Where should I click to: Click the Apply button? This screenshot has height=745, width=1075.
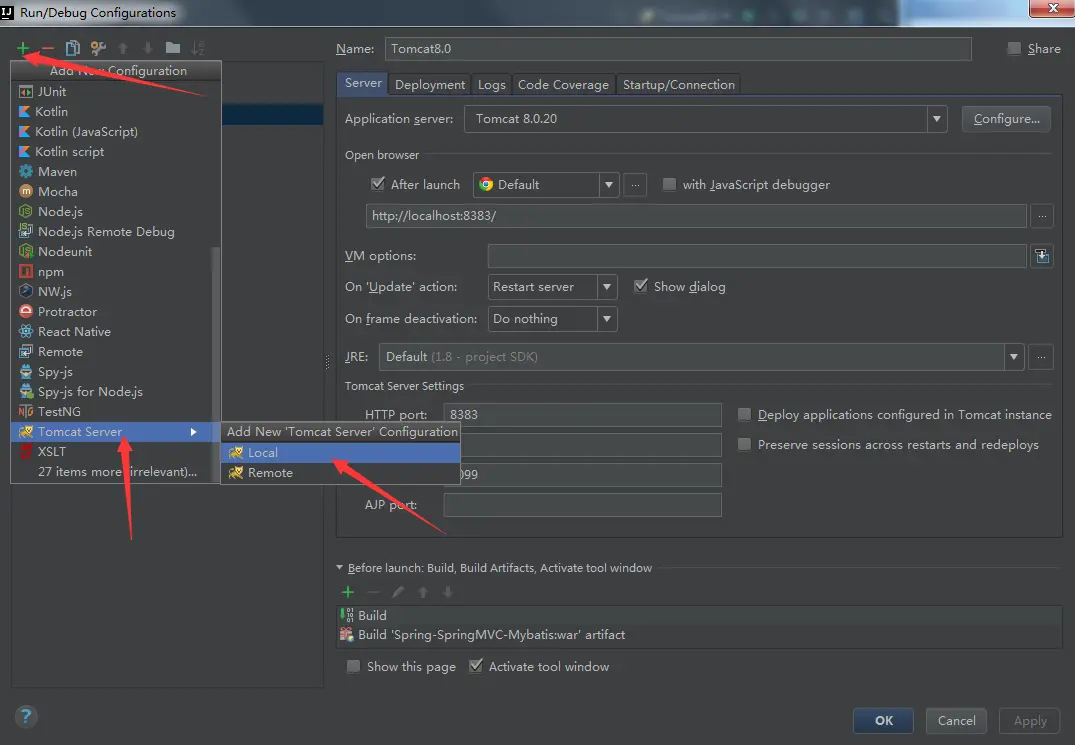pyautogui.click(x=1030, y=720)
